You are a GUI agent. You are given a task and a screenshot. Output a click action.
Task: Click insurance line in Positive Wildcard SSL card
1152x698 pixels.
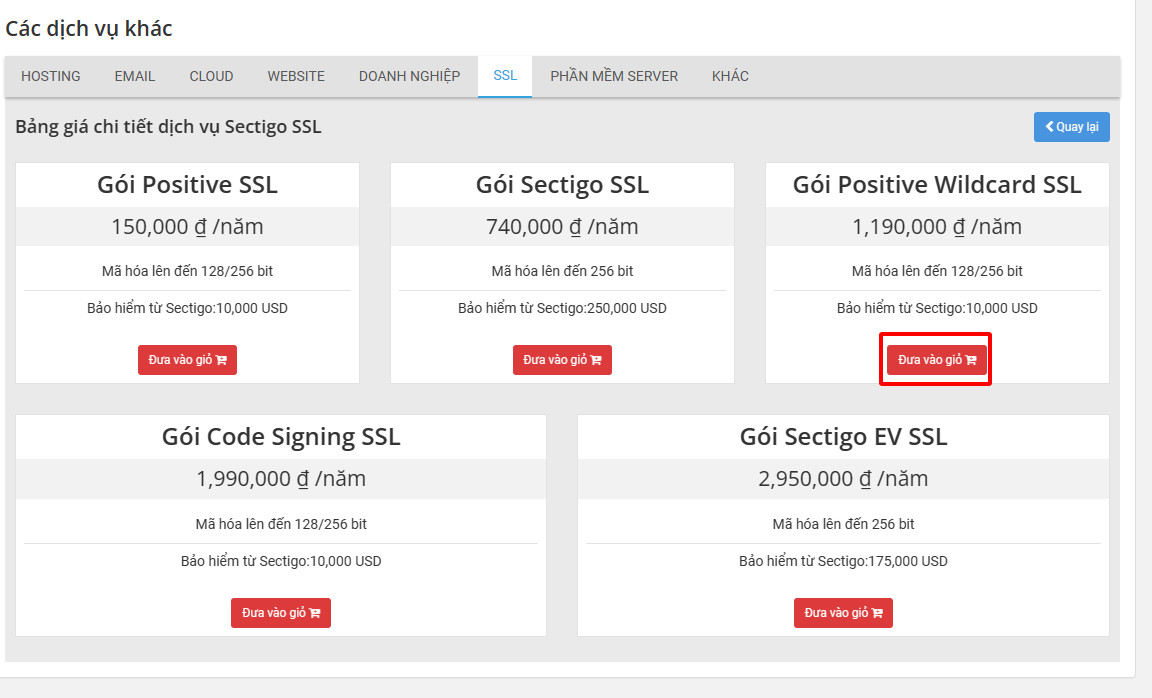tap(937, 309)
